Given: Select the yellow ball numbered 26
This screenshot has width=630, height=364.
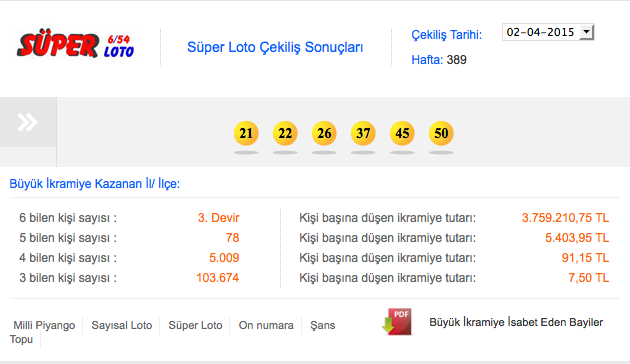Looking at the screenshot, I should [324, 133].
